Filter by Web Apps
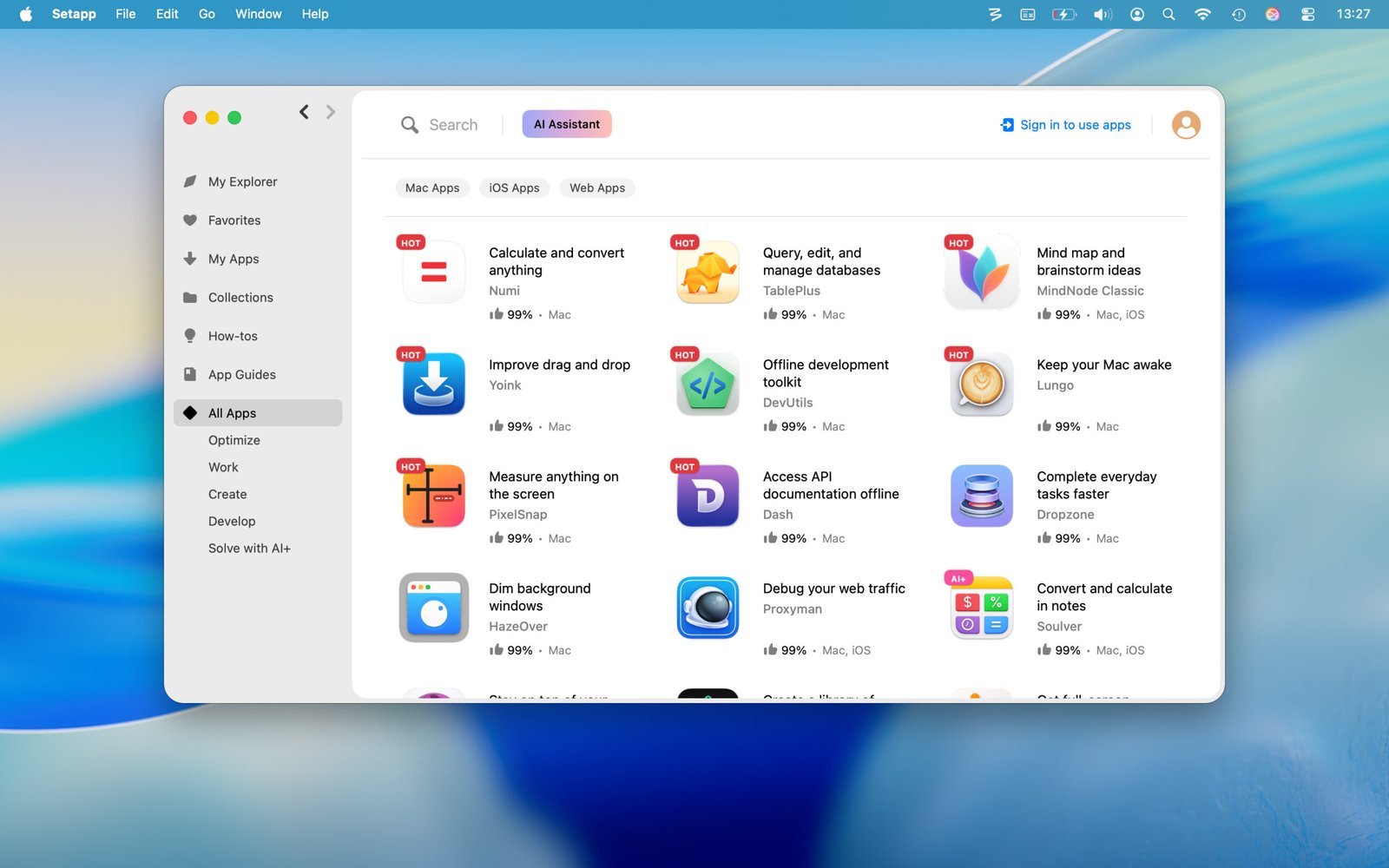The height and width of the screenshot is (868, 1389). click(597, 187)
